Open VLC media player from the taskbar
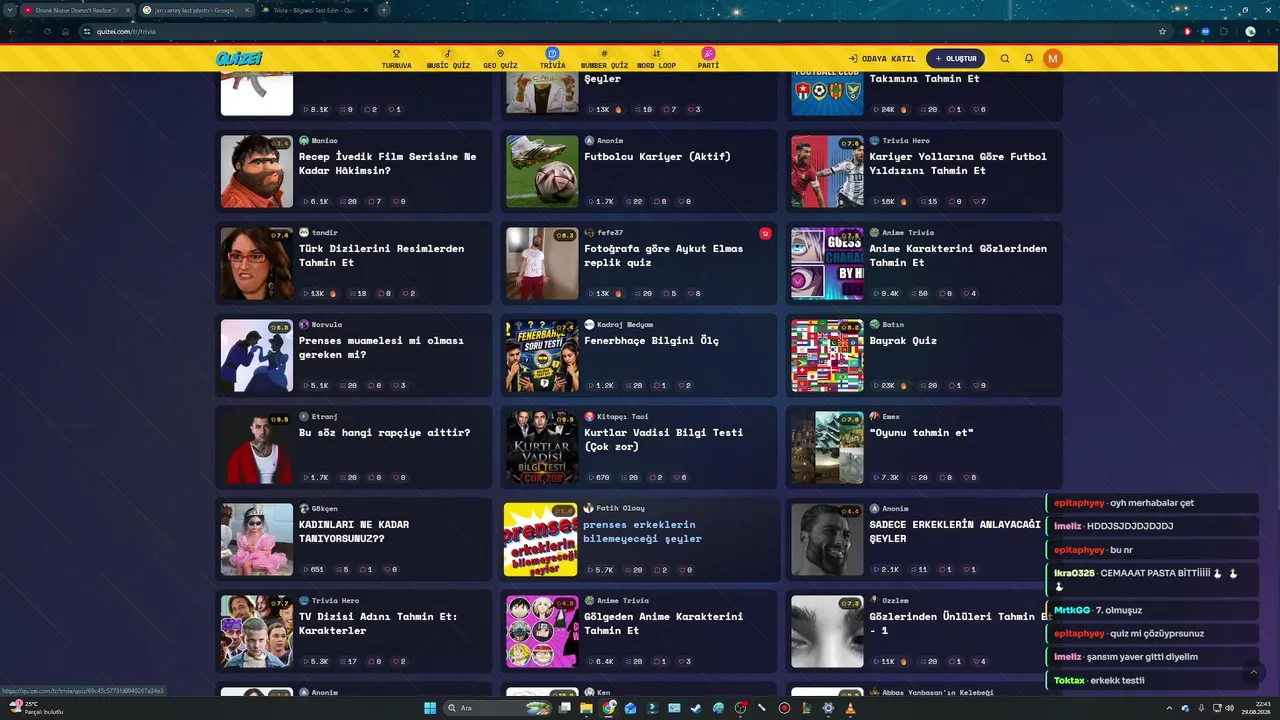This screenshot has height=720, width=1280. [850, 708]
